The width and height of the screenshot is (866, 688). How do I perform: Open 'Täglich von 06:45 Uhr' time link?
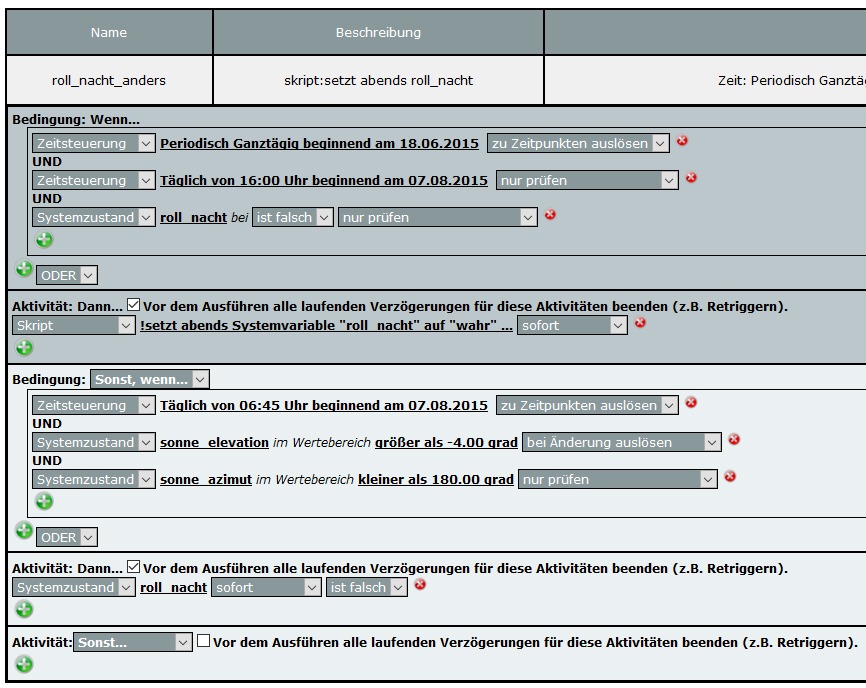pyautogui.click(x=324, y=406)
